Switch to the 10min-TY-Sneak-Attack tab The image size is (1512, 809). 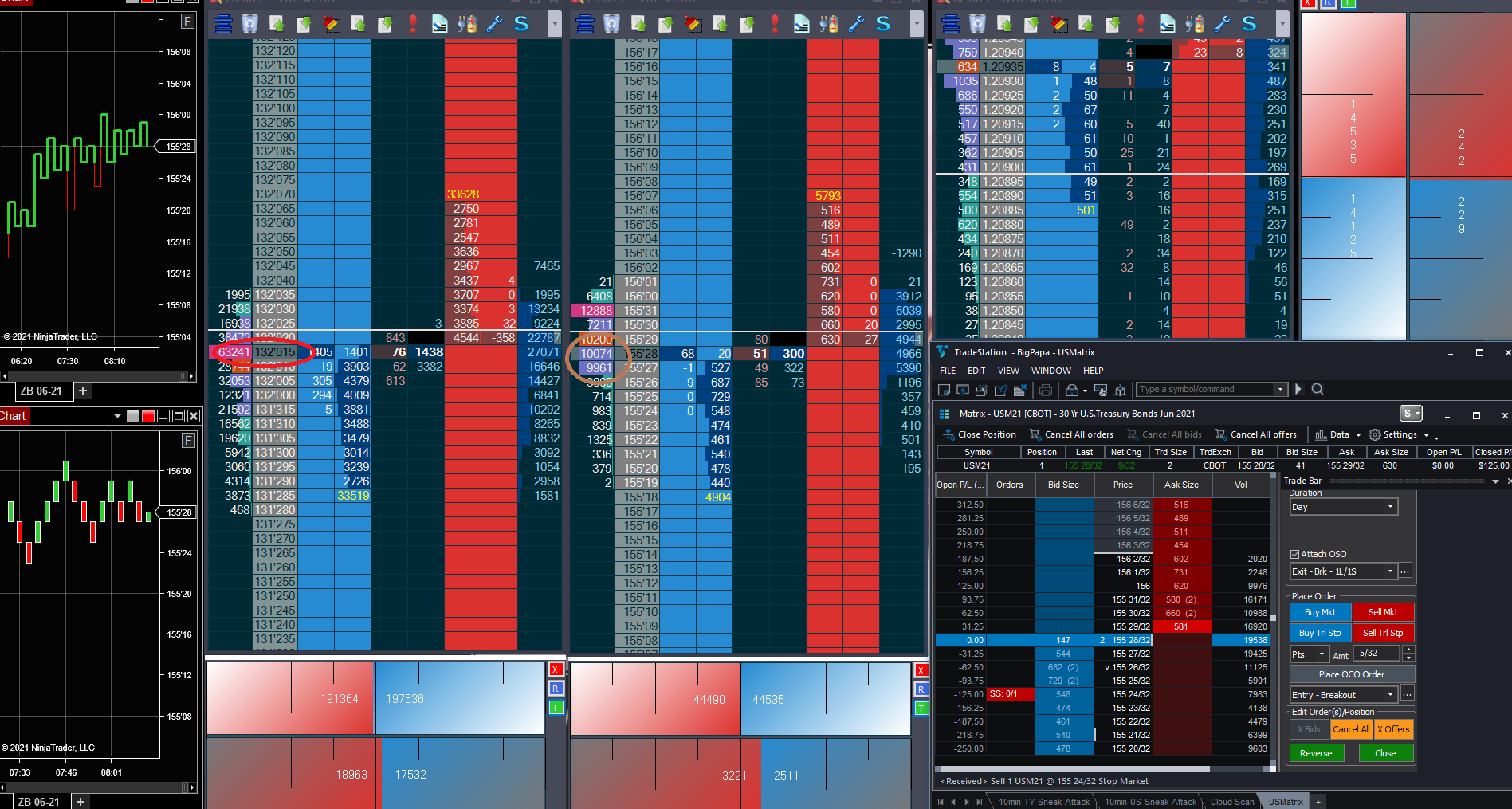tap(1044, 802)
